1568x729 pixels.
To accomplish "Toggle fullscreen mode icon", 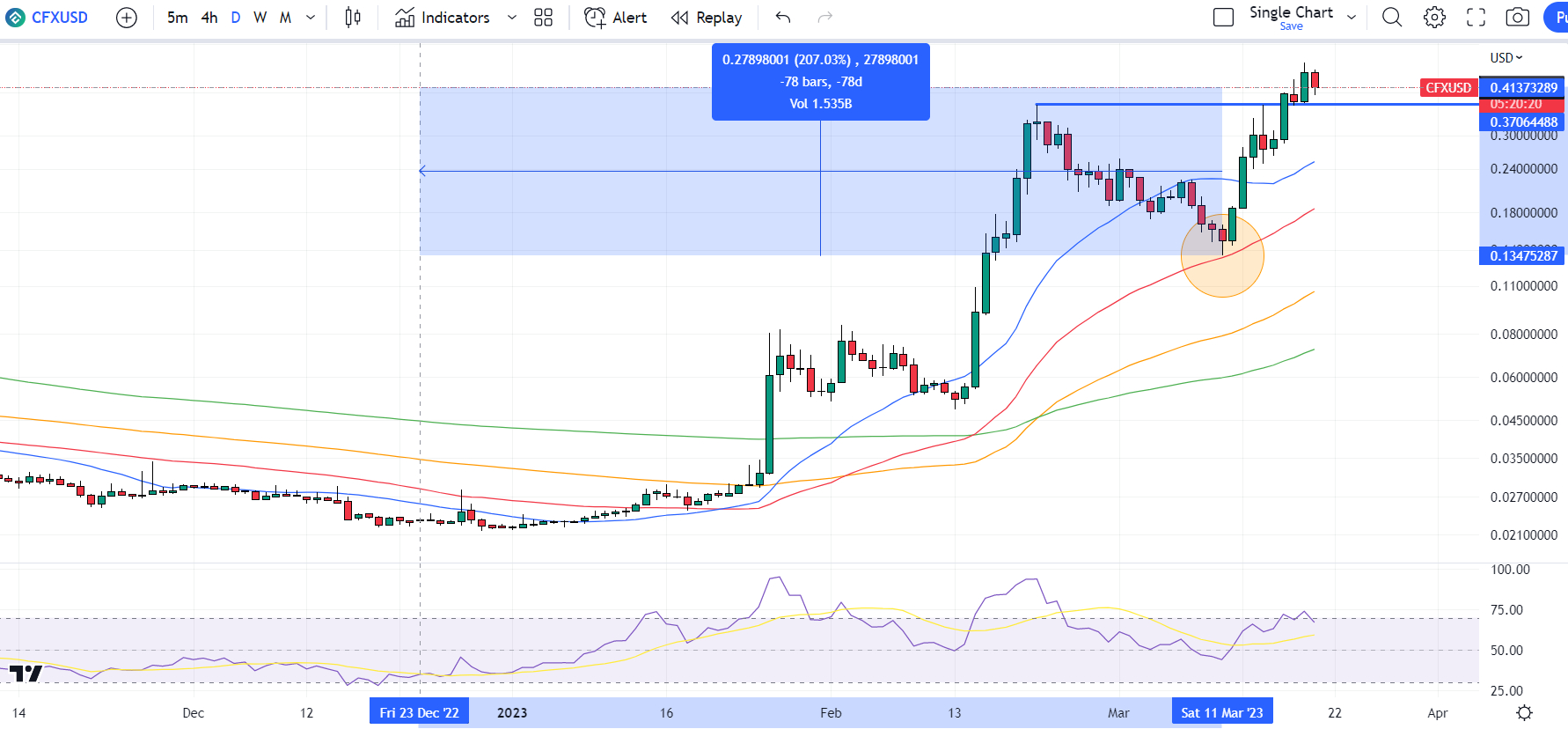I will tap(1476, 18).
